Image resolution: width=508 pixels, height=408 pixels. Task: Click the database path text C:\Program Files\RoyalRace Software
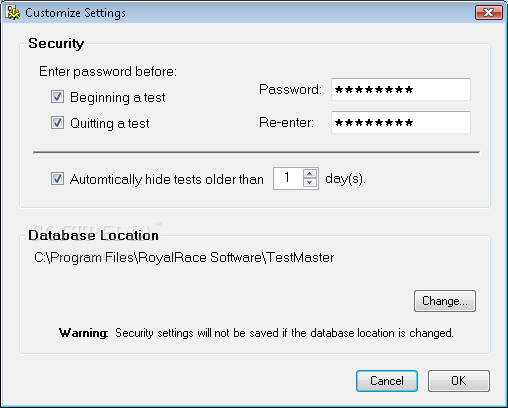tap(148, 258)
